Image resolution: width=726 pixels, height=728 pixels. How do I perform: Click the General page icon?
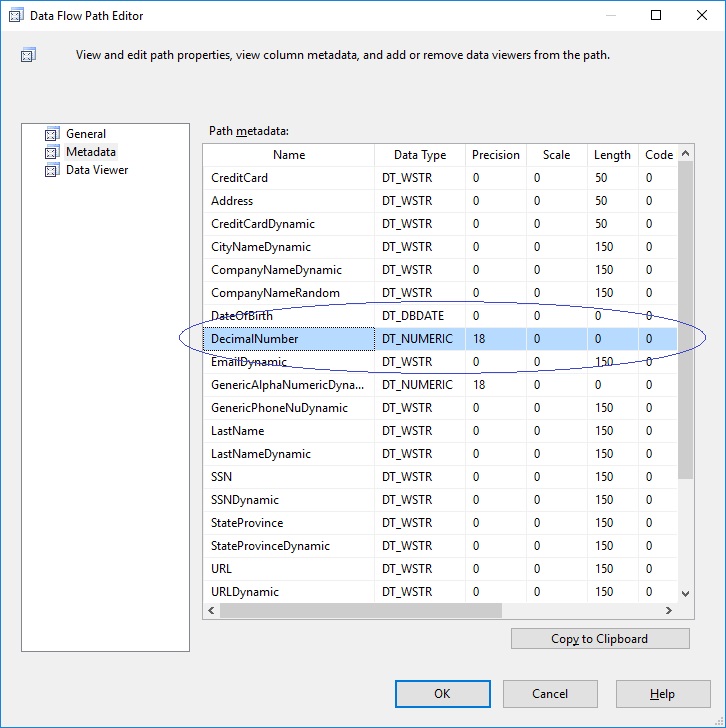(x=52, y=134)
